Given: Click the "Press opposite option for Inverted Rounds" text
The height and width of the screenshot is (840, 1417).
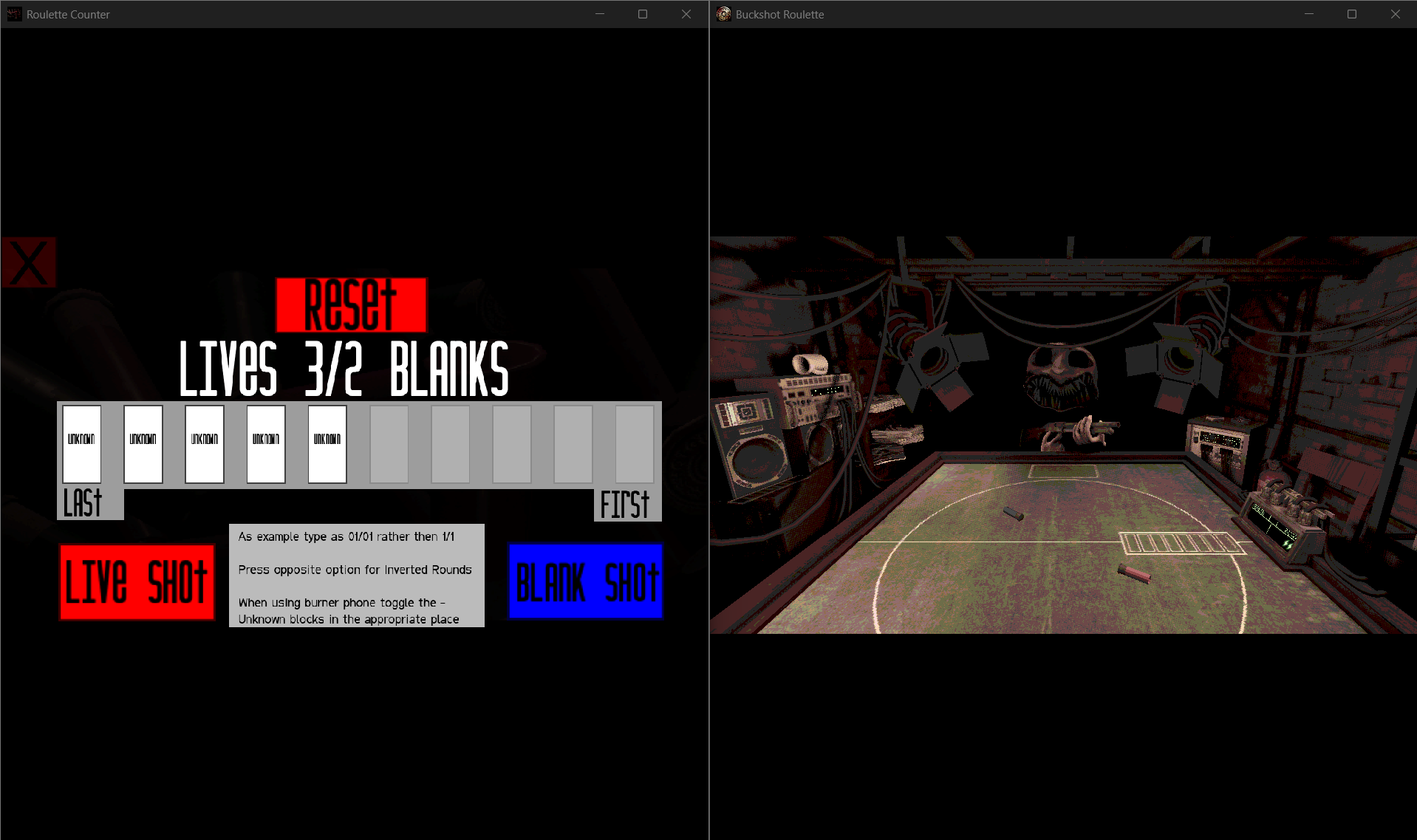Looking at the screenshot, I should coord(355,570).
